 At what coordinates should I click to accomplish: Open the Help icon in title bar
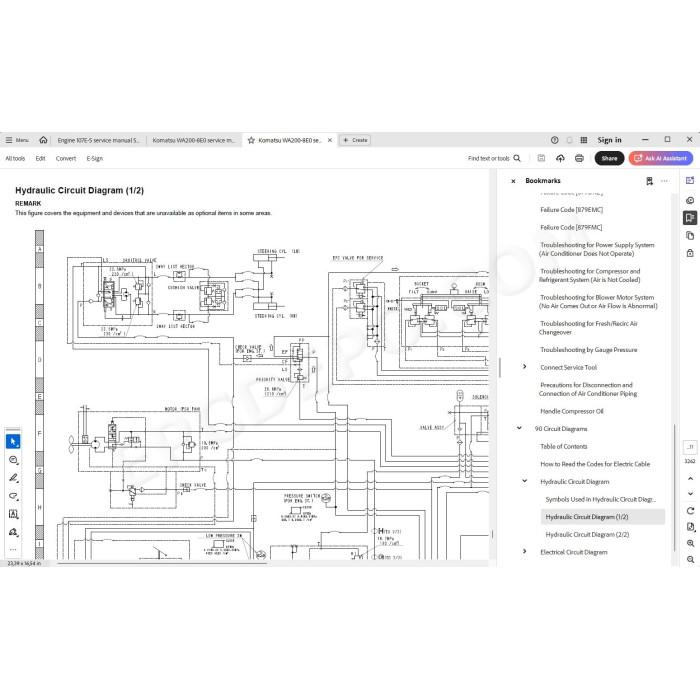[554, 140]
